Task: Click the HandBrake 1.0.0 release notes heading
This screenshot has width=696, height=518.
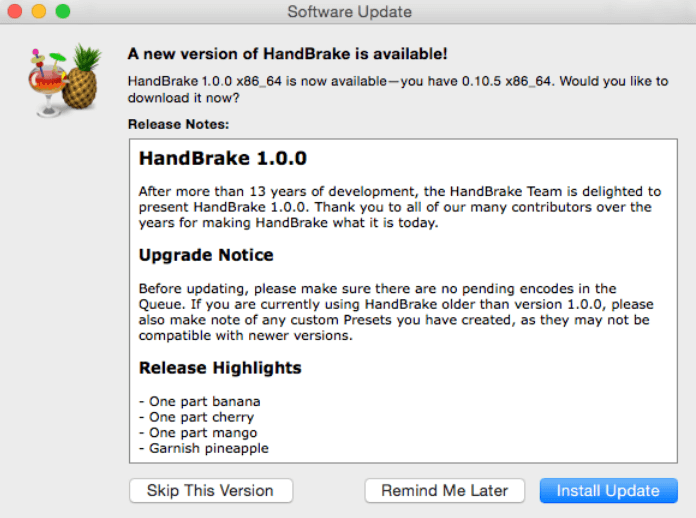Action: coord(223,158)
